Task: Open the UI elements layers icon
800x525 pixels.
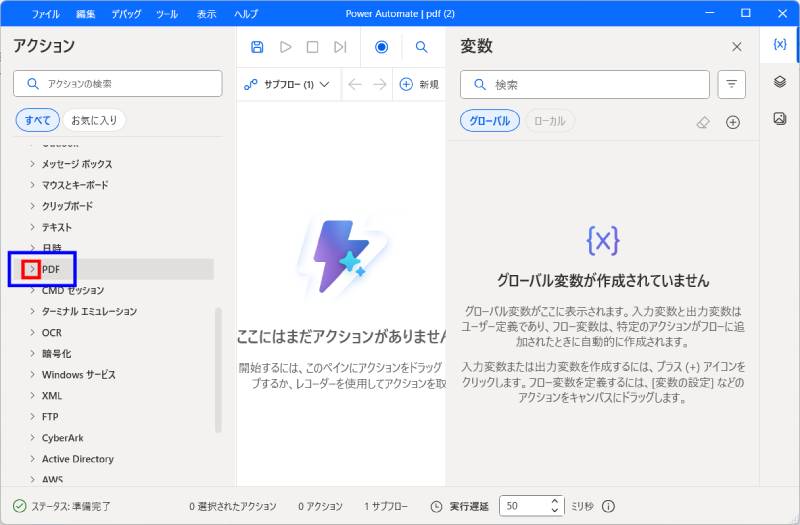Action: [x=779, y=82]
